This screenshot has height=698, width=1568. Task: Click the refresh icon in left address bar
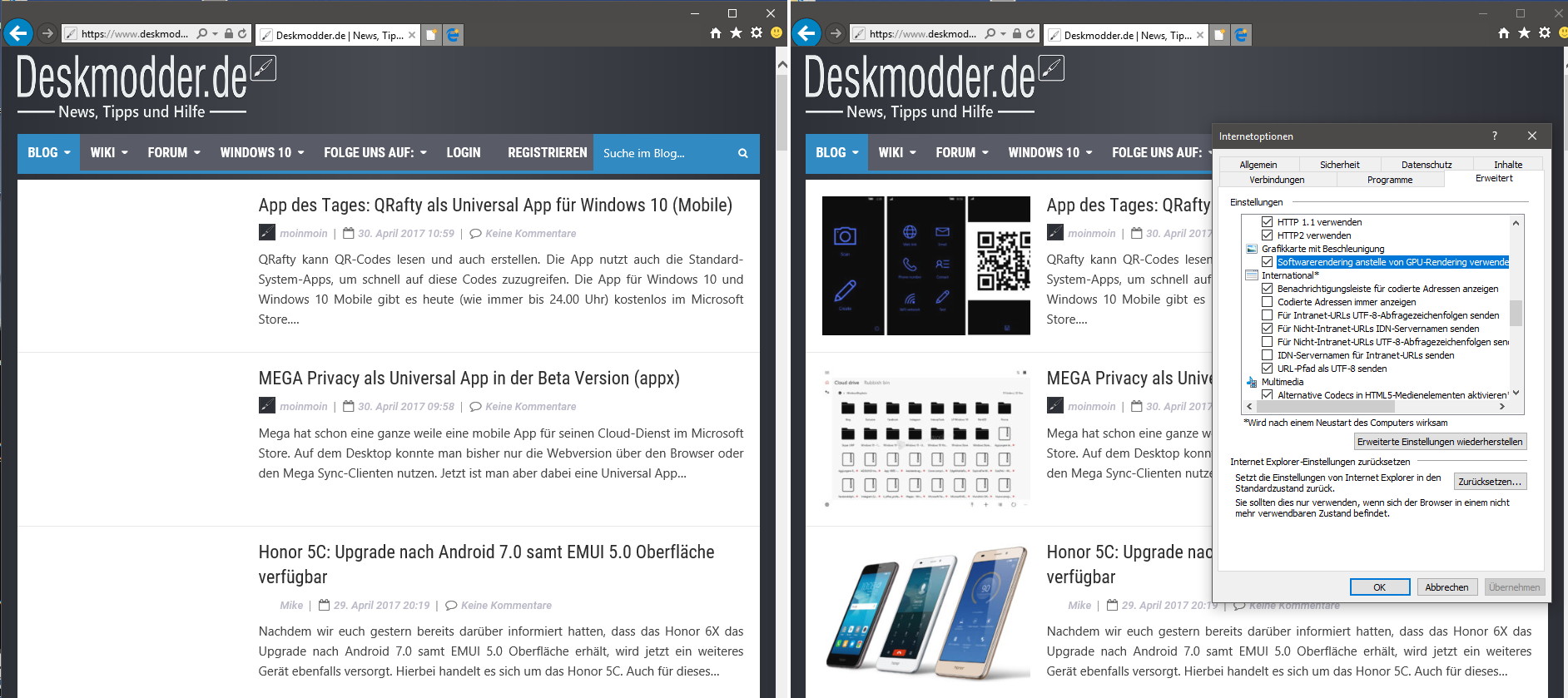coord(242,34)
